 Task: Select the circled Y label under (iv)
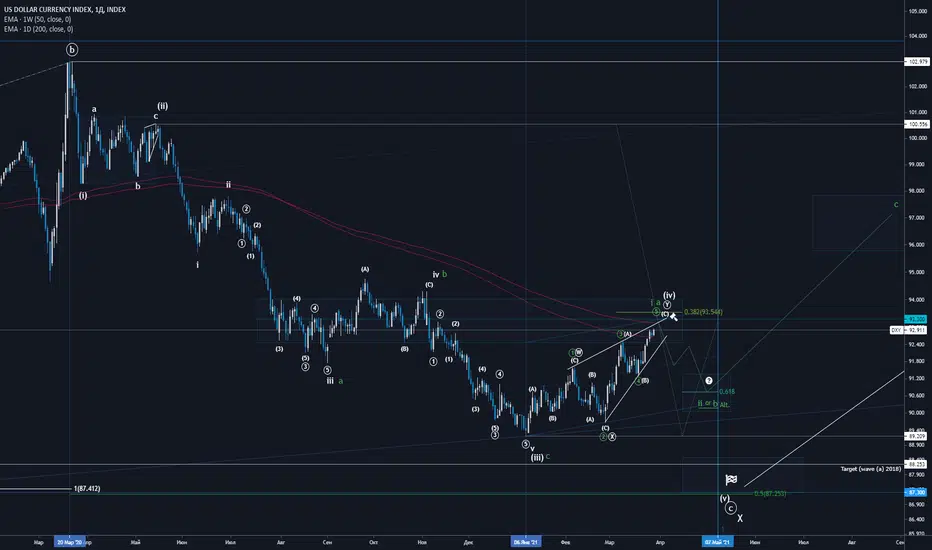pyautogui.click(x=667, y=304)
